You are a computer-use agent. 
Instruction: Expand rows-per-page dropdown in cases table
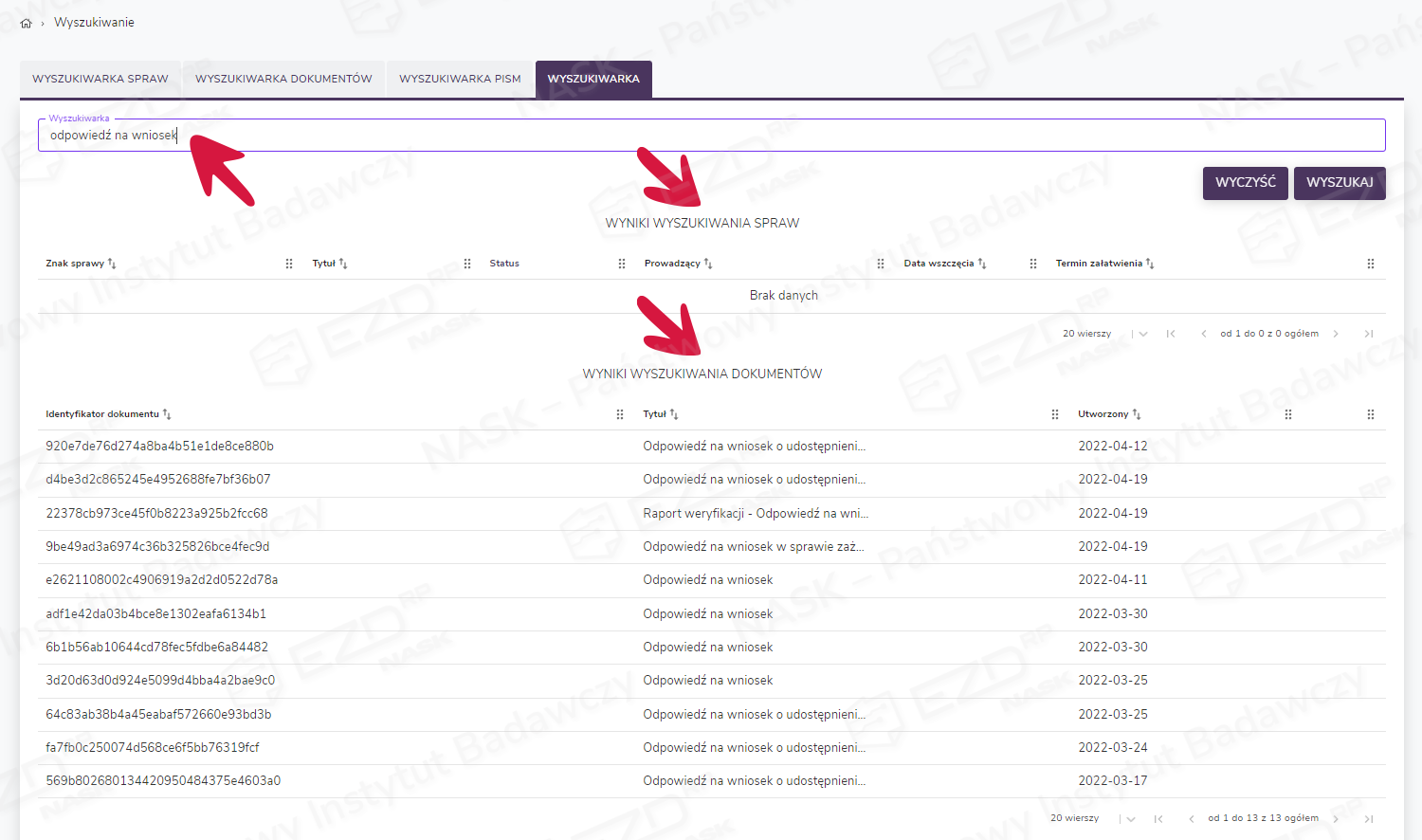click(x=1143, y=334)
